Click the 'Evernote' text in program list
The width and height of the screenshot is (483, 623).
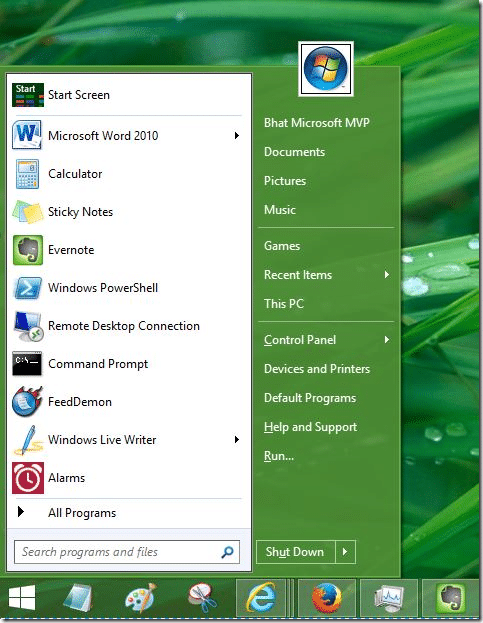pos(71,250)
